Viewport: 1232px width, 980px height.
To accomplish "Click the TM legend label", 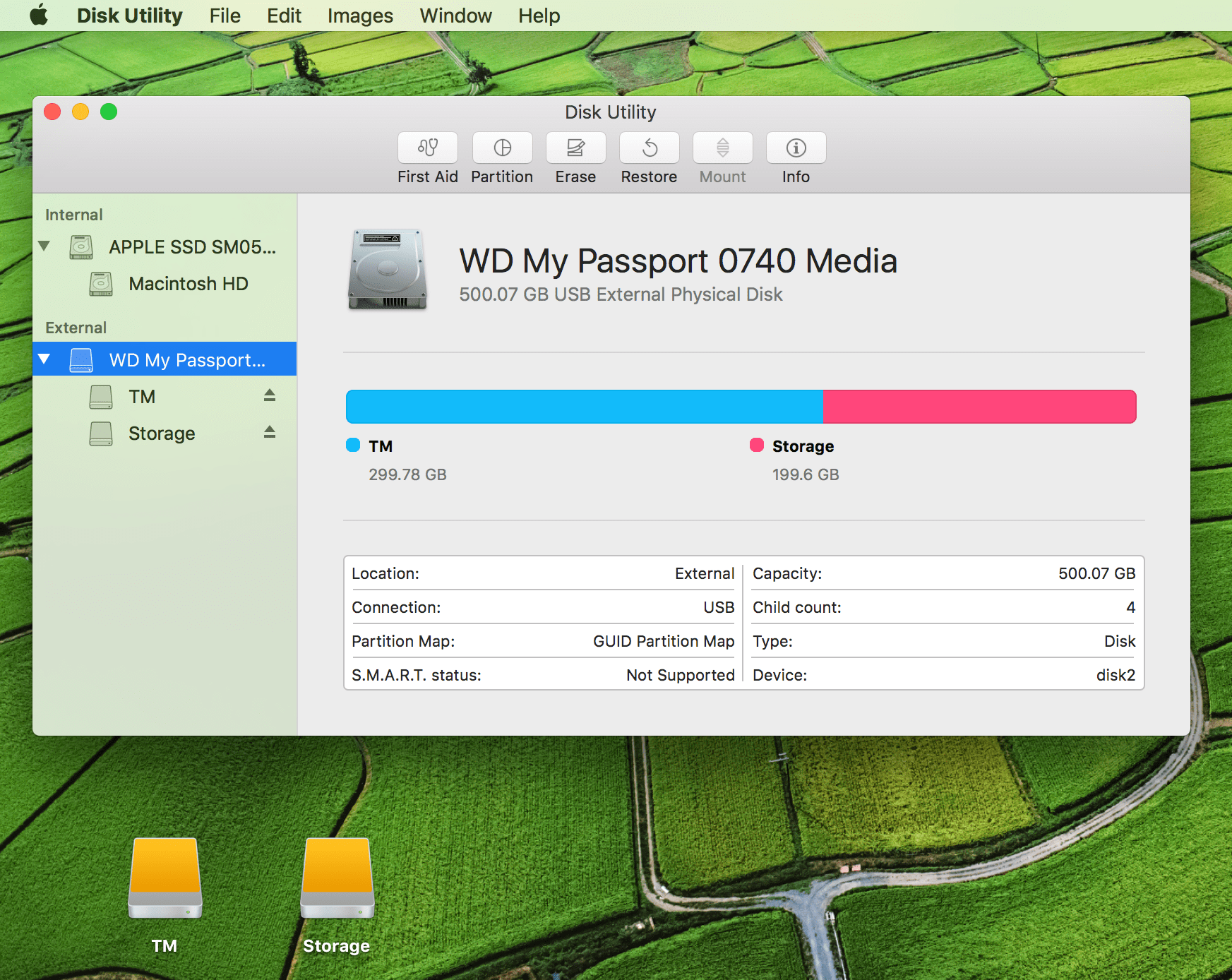I will click(x=381, y=446).
